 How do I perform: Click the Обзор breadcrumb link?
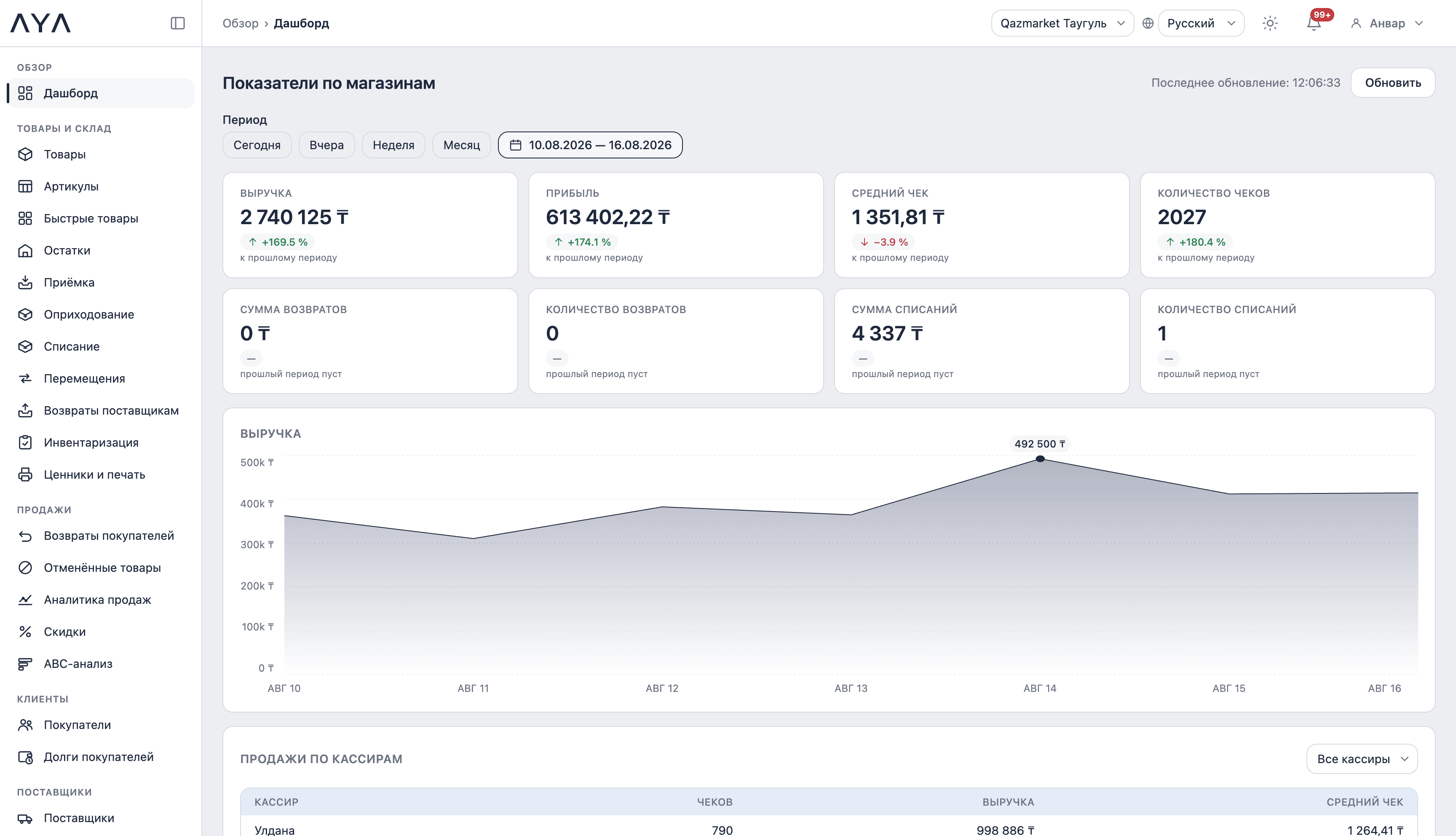(x=241, y=24)
